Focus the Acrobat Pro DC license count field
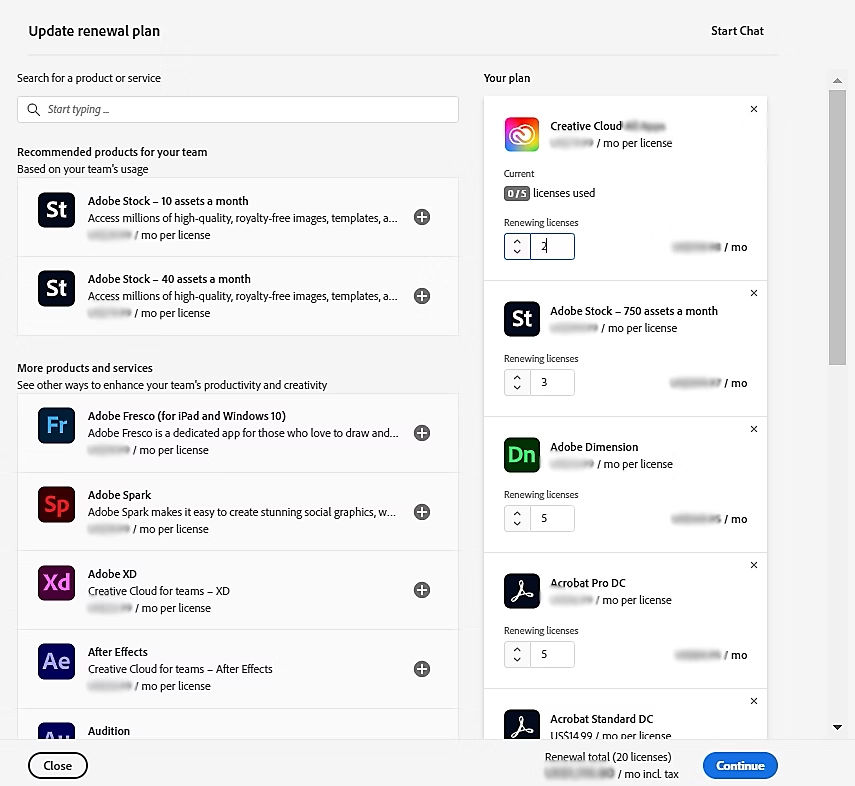Image resolution: width=855 pixels, height=786 pixels. 552,655
